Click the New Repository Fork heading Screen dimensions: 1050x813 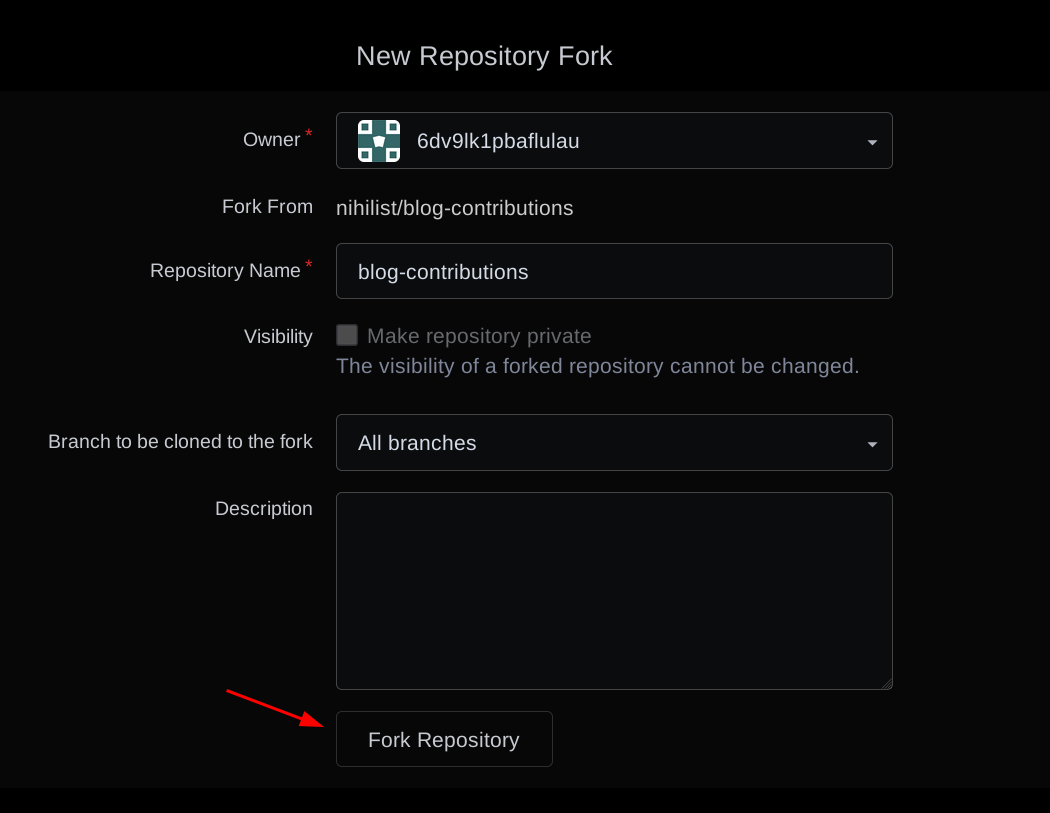[484, 56]
